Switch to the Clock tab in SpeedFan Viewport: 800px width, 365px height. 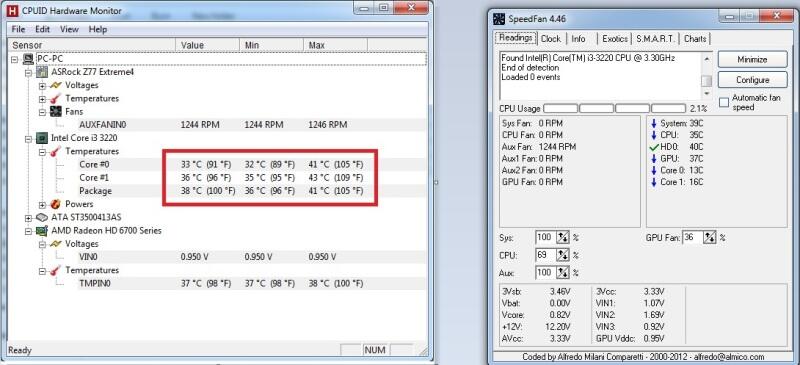coord(551,39)
